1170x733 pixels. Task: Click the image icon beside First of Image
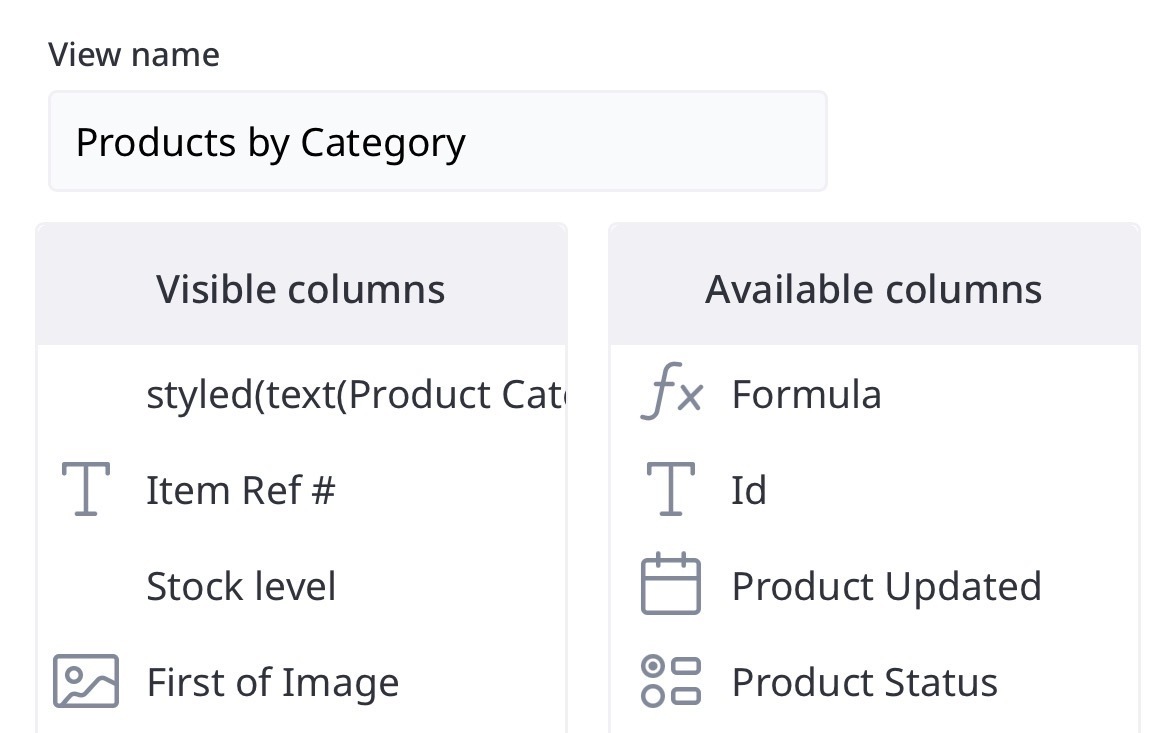coord(86,682)
